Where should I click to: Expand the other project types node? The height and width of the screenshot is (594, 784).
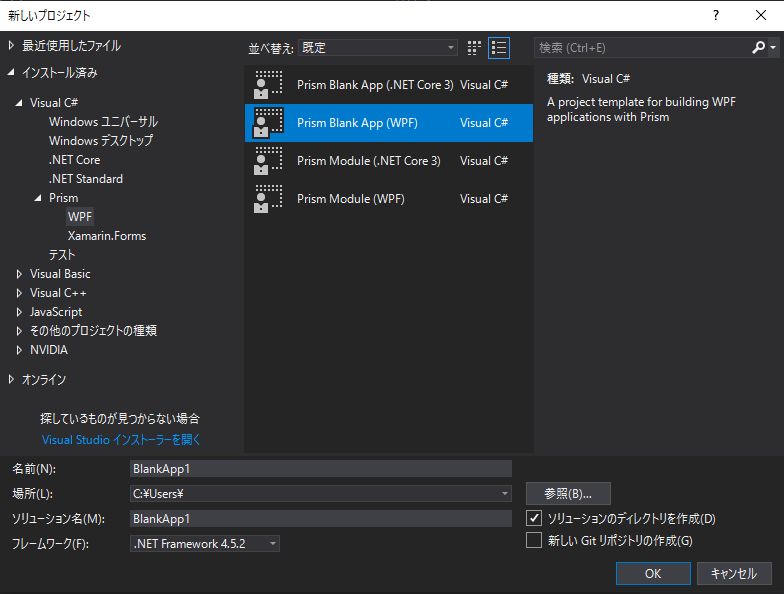[19, 330]
